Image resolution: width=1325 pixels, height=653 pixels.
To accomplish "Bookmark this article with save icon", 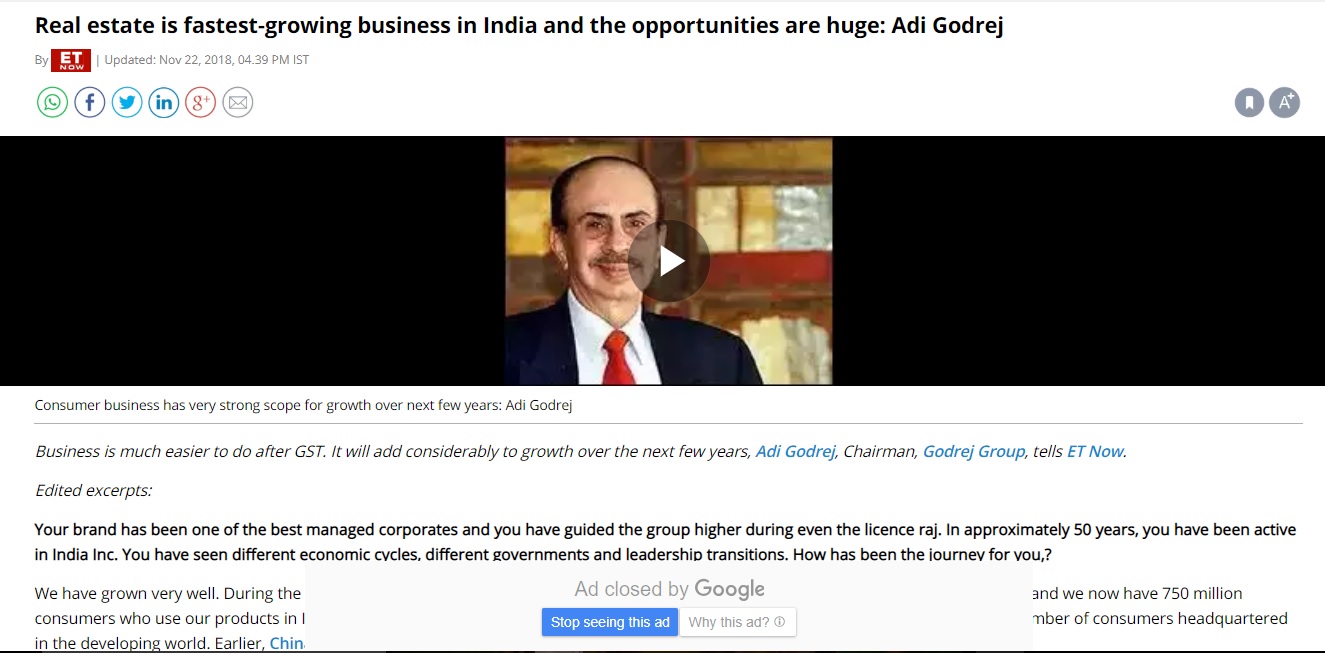I will click(1249, 102).
